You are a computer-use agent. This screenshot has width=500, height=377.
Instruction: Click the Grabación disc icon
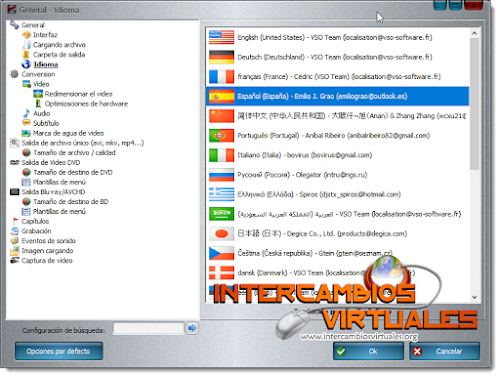click(x=15, y=231)
